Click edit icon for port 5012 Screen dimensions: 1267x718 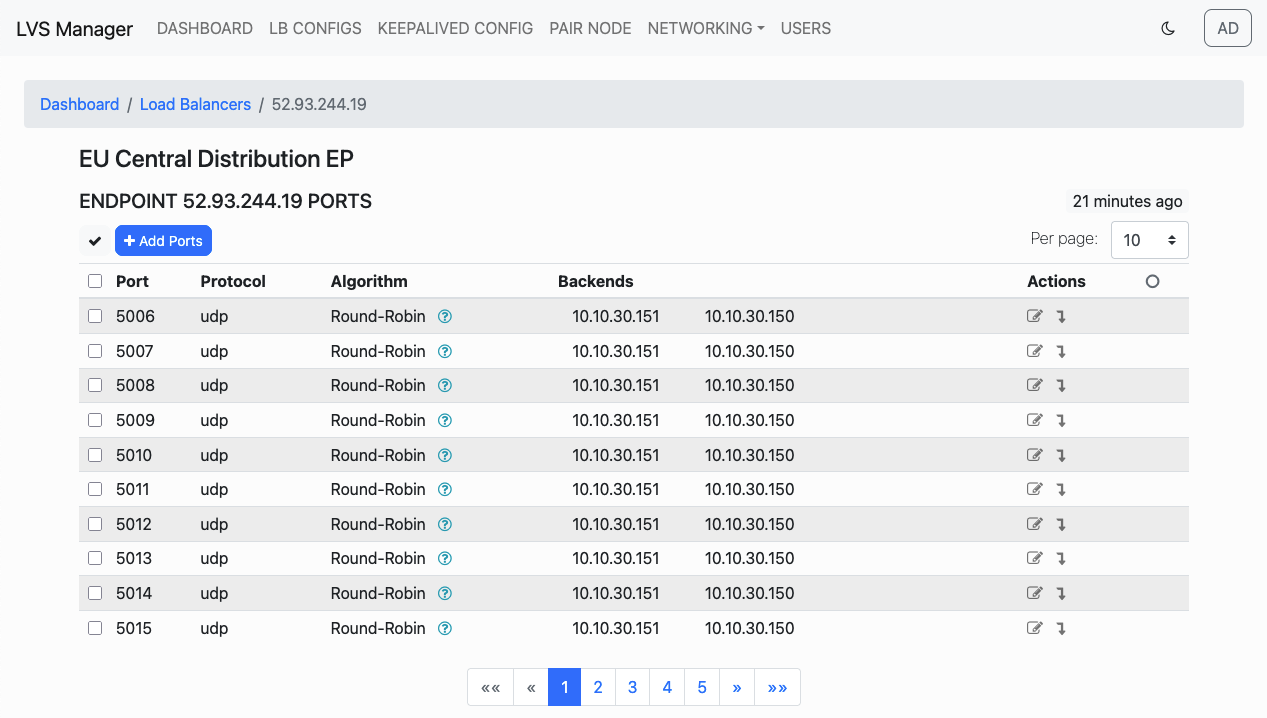(1035, 524)
